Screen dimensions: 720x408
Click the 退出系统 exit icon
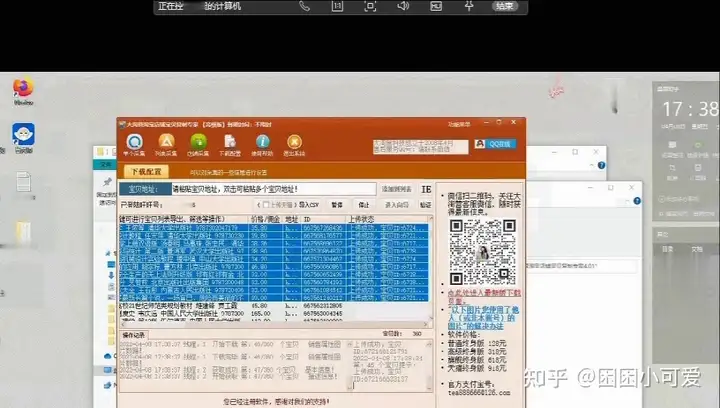[294, 145]
